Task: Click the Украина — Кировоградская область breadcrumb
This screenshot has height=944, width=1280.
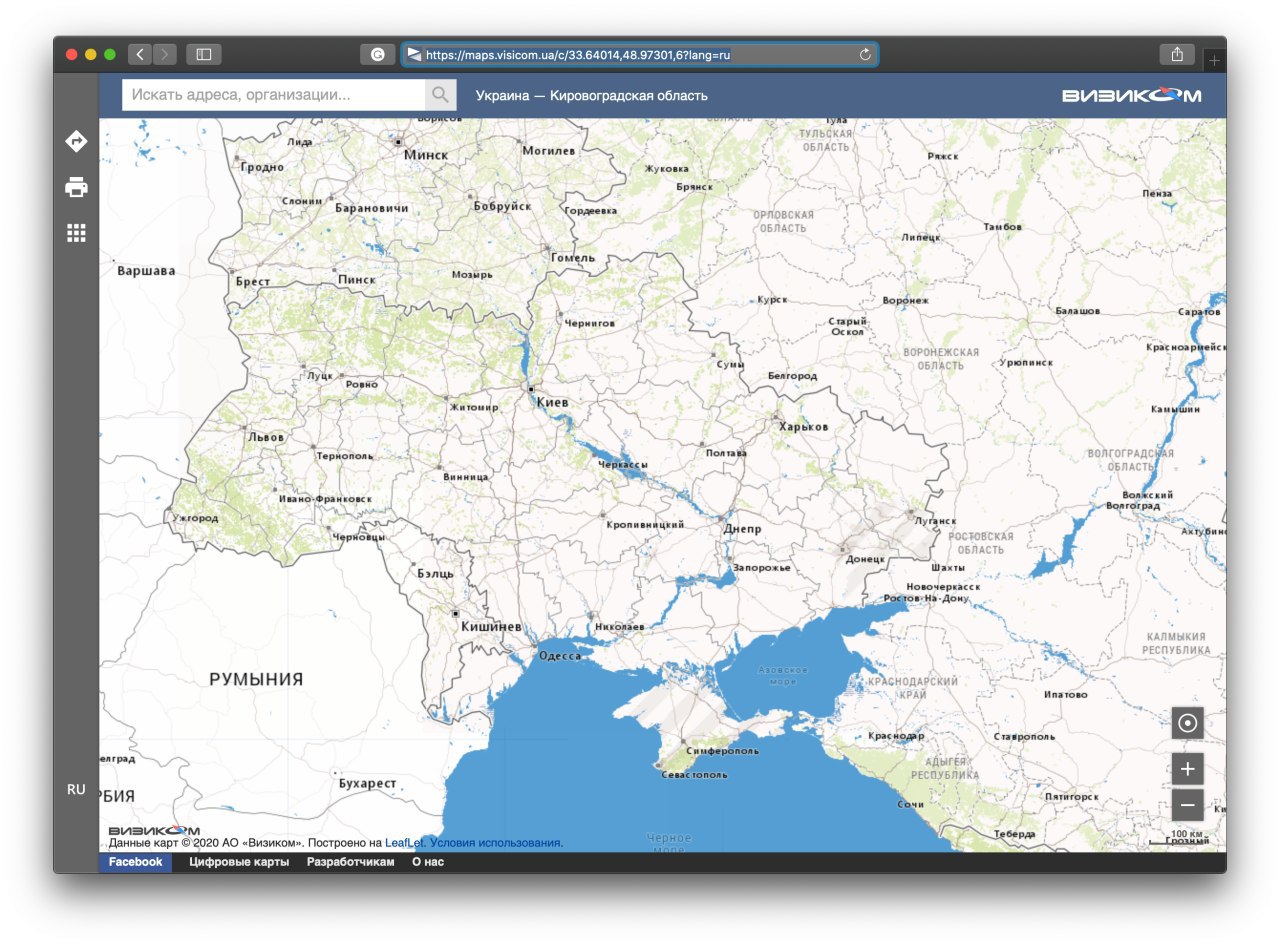Action: point(591,96)
